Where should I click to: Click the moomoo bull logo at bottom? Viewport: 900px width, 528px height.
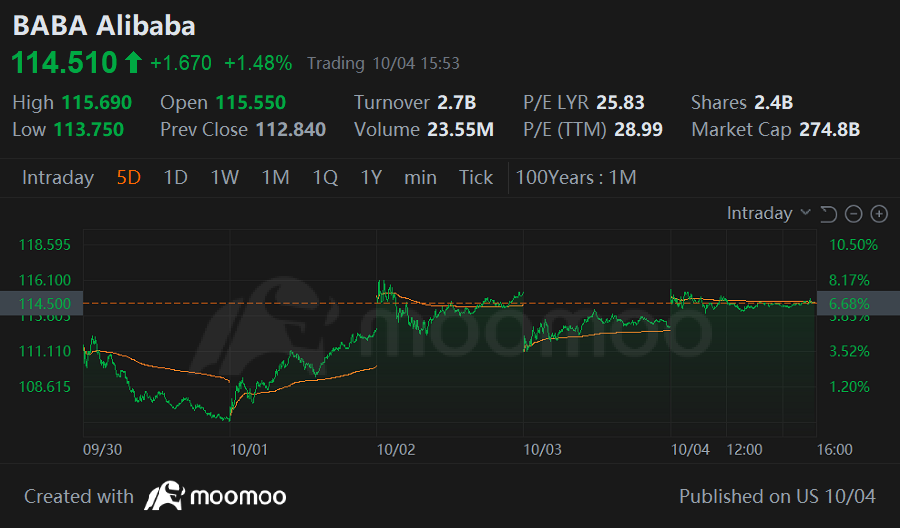tap(164, 496)
